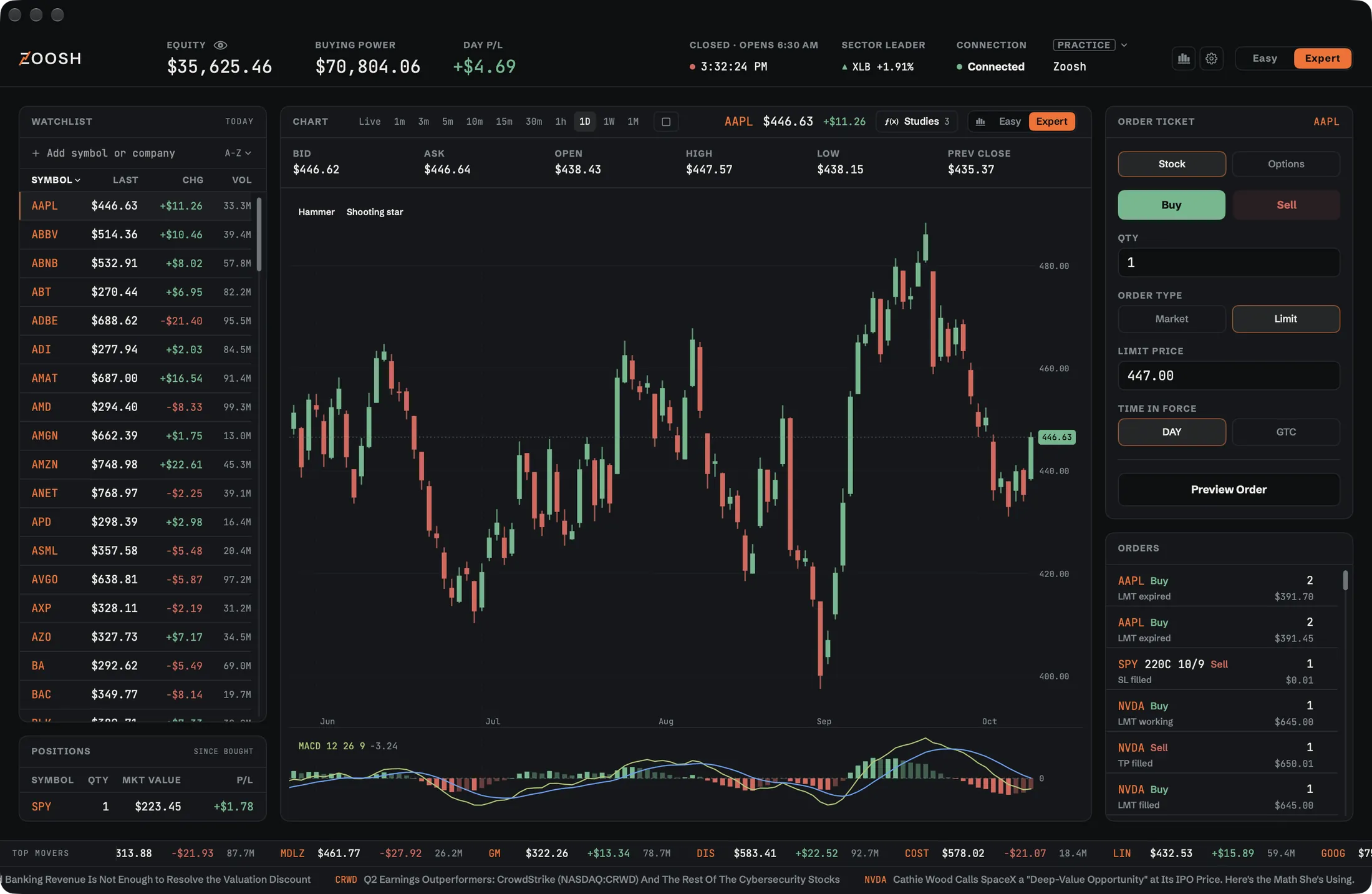Click the QTY input field
This screenshot has height=894, width=1372.
coord(1229,263)
